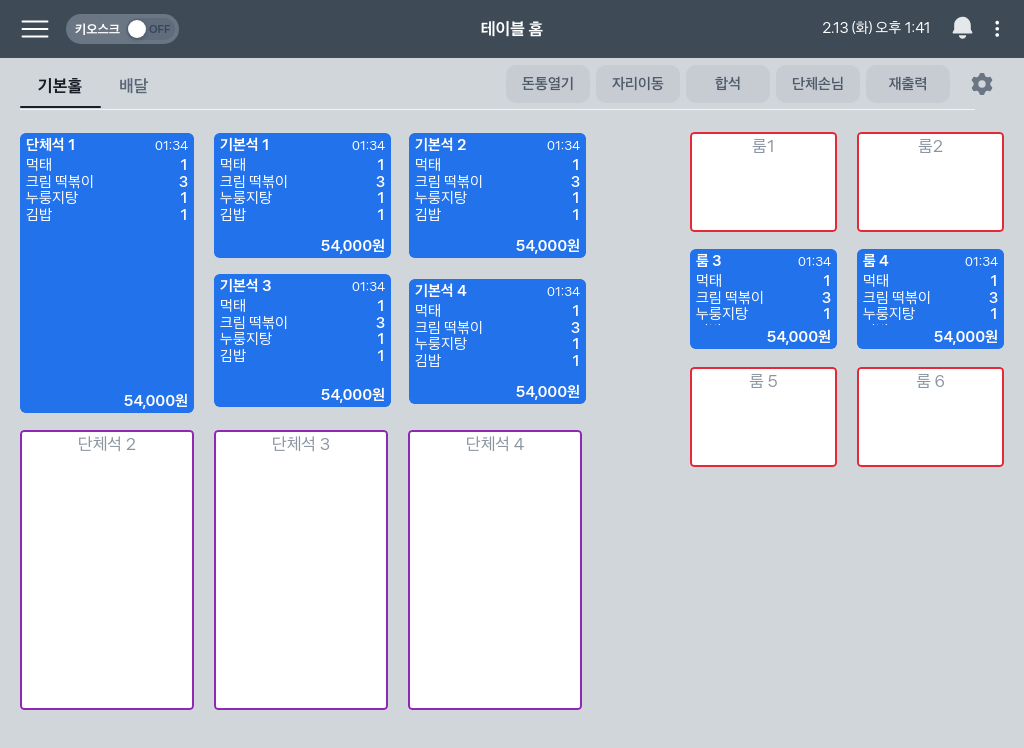
Task: Select the empty 룸 6 table
Action: (x=930, y=417)
